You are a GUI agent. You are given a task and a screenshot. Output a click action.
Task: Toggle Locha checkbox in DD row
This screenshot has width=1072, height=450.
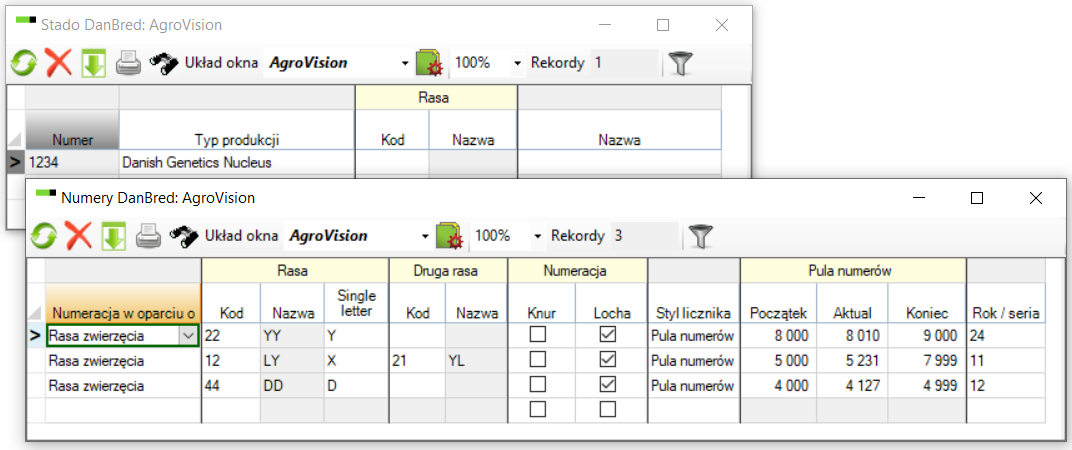pos(608,385)
